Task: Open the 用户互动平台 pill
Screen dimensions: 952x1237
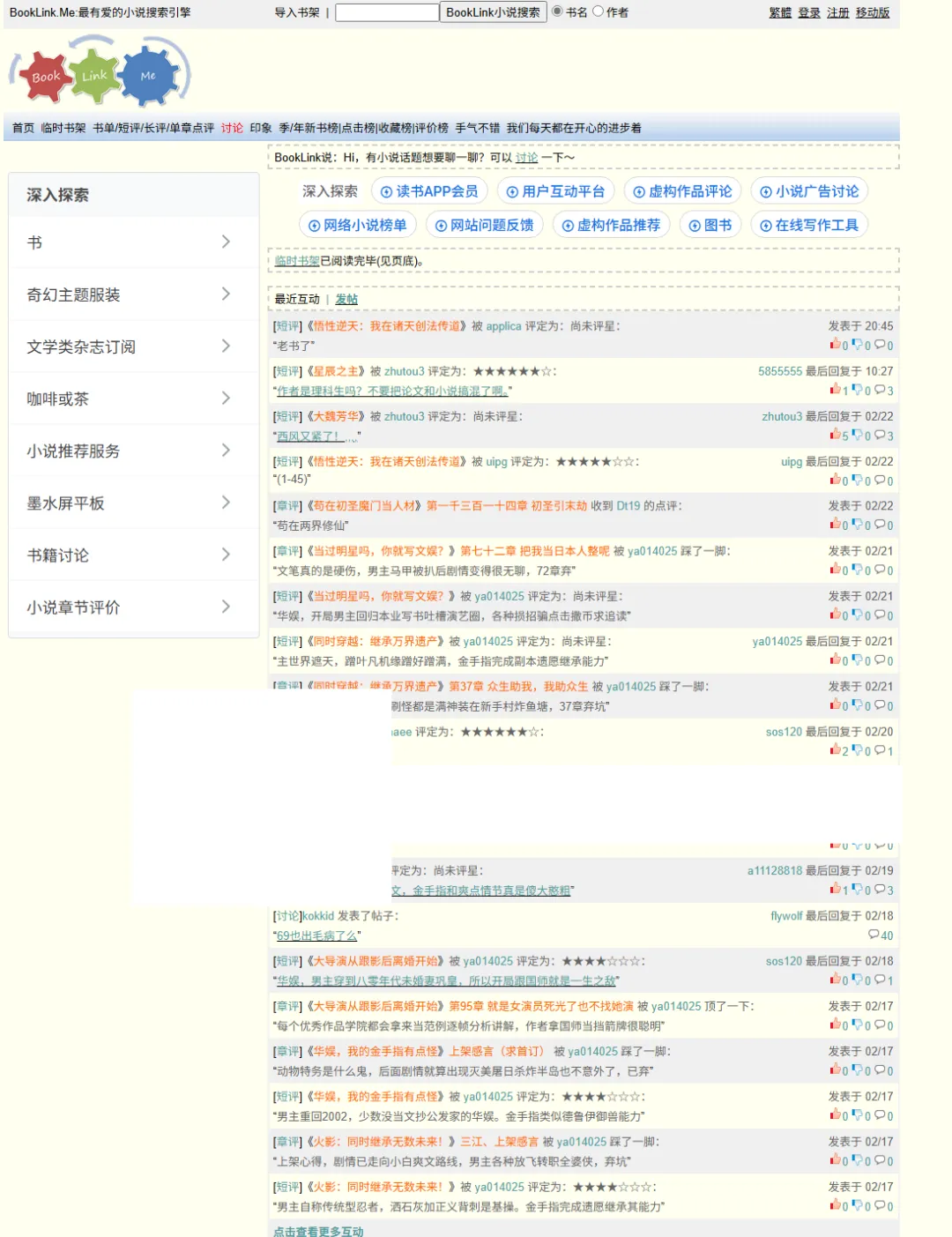Action: (555, 191)
